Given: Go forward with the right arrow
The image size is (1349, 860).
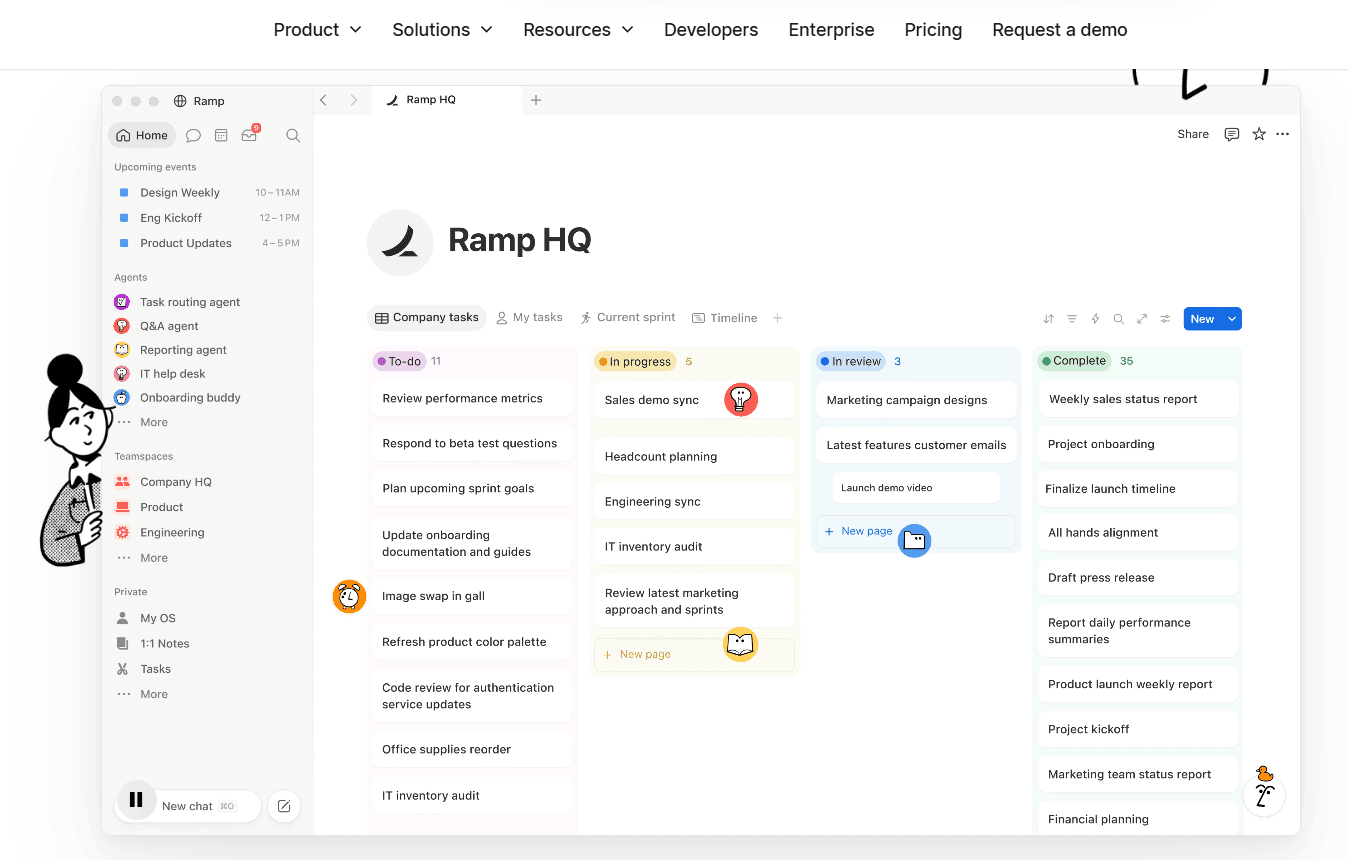Looking at the screenshot, I should coord(353,100).
